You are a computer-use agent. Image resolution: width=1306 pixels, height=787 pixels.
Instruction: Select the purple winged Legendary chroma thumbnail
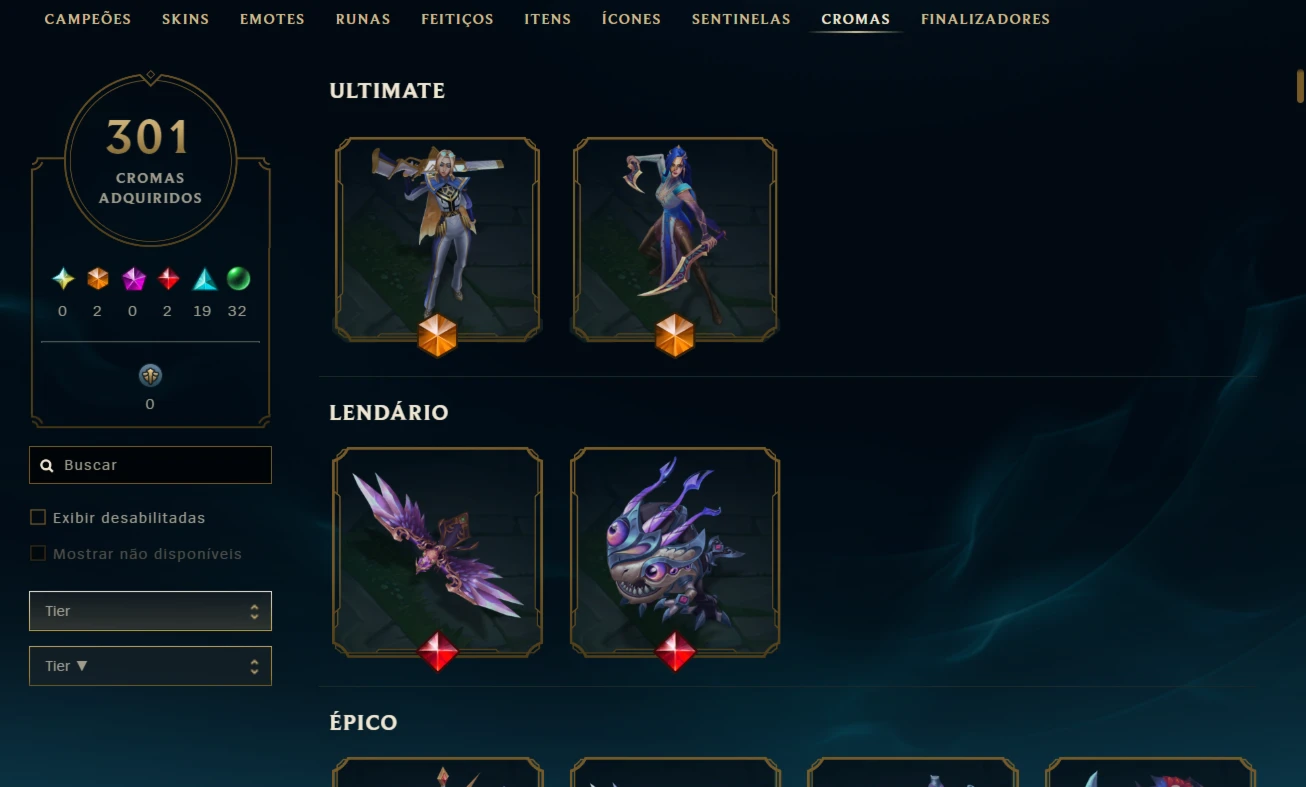point(437,551)
